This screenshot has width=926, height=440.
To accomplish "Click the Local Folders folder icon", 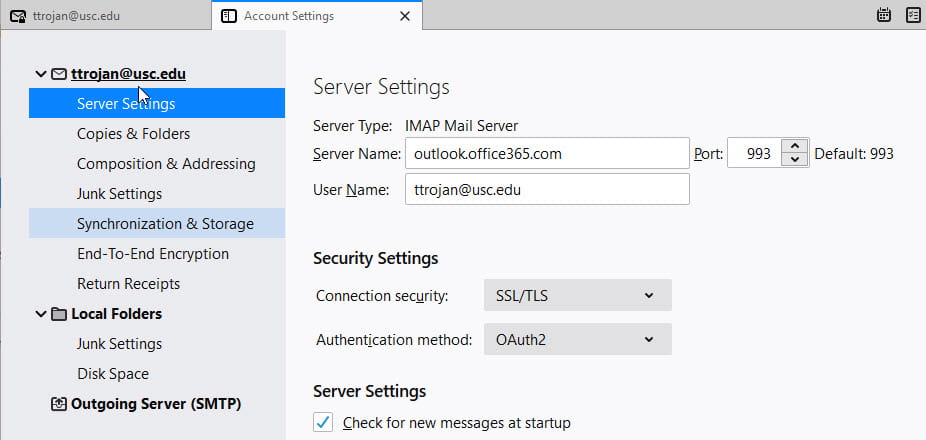I will pos(59,314).
